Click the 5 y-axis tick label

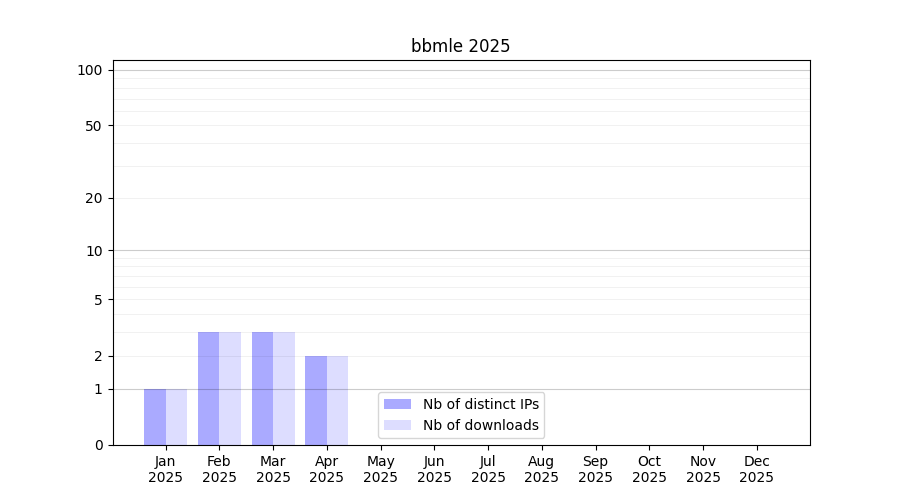98,300
